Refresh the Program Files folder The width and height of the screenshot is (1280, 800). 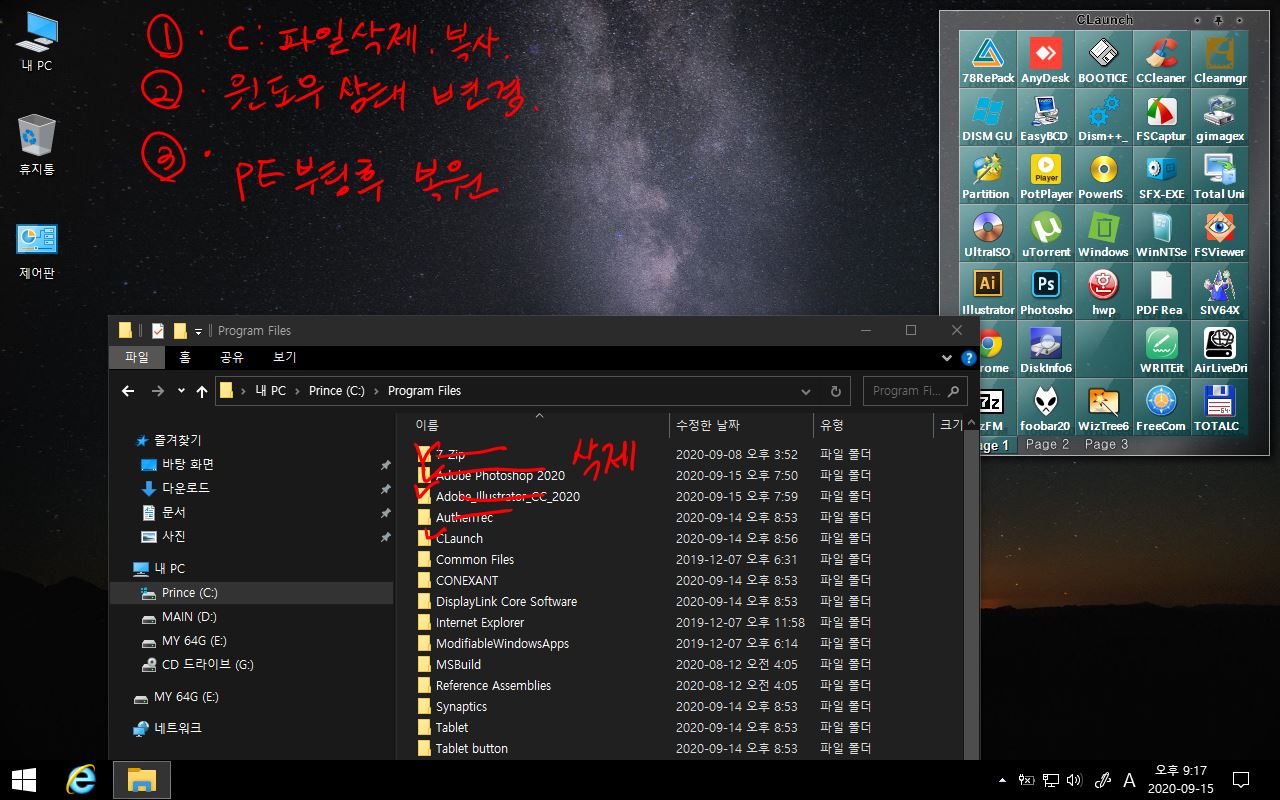click(x=836, y=391)
